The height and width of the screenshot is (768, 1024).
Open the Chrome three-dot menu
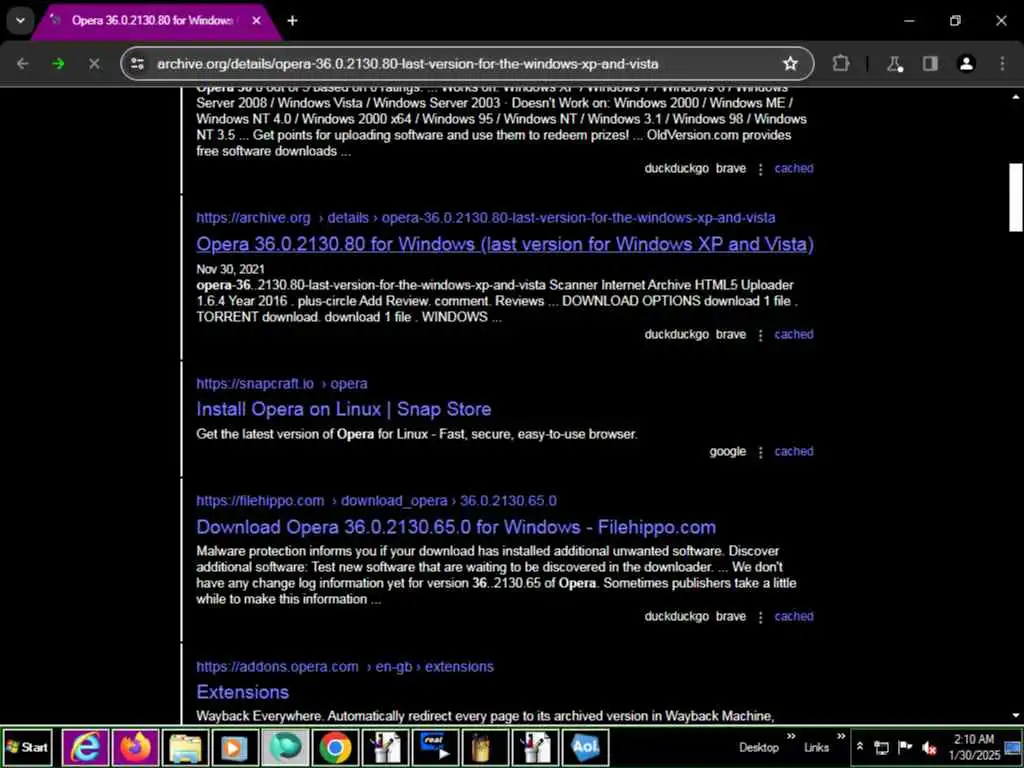pos(1002,63)
